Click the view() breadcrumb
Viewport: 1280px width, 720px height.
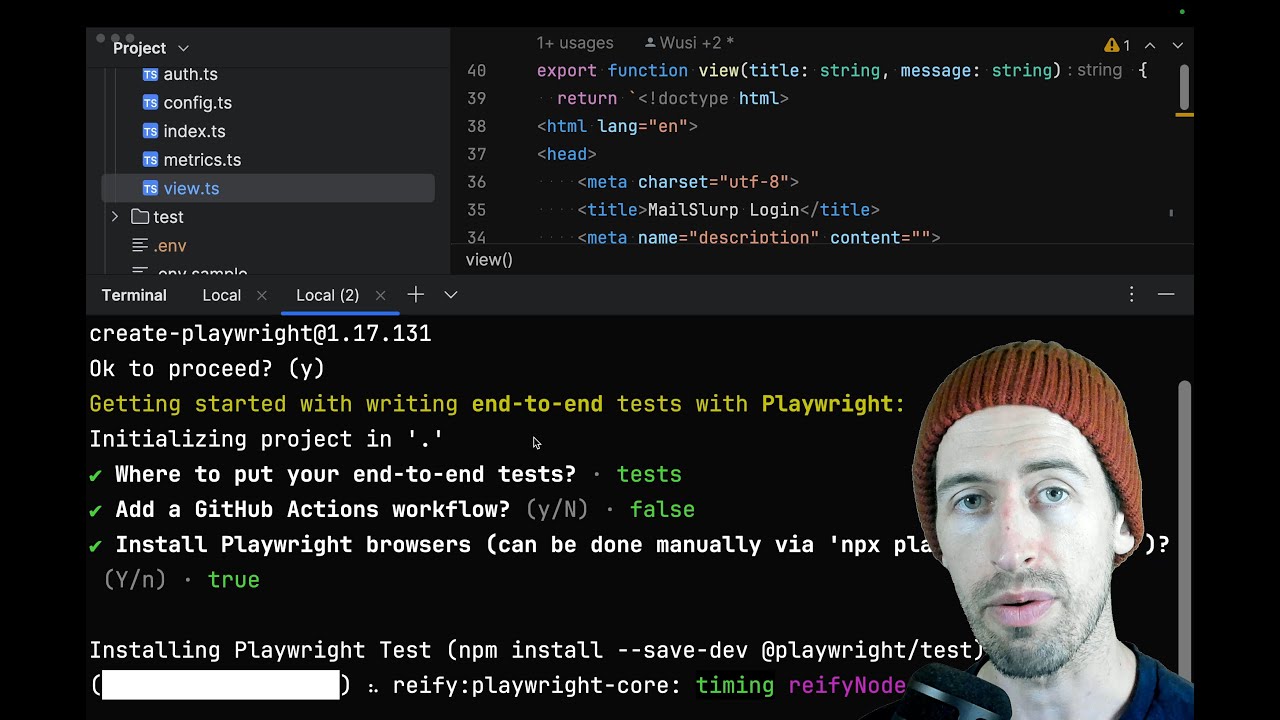489,260
